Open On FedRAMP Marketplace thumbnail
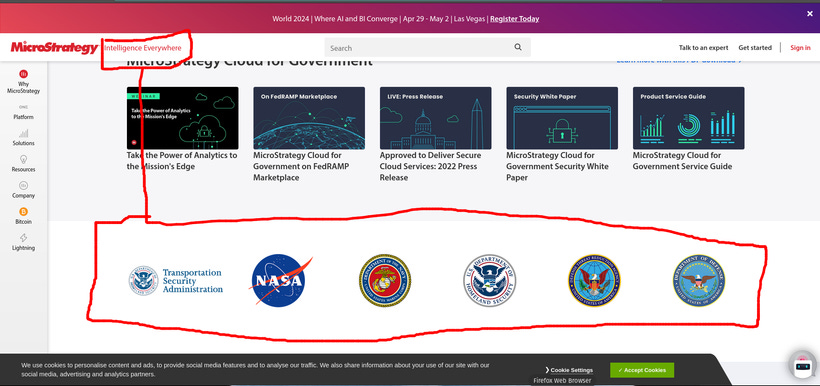 pos(309,118)
